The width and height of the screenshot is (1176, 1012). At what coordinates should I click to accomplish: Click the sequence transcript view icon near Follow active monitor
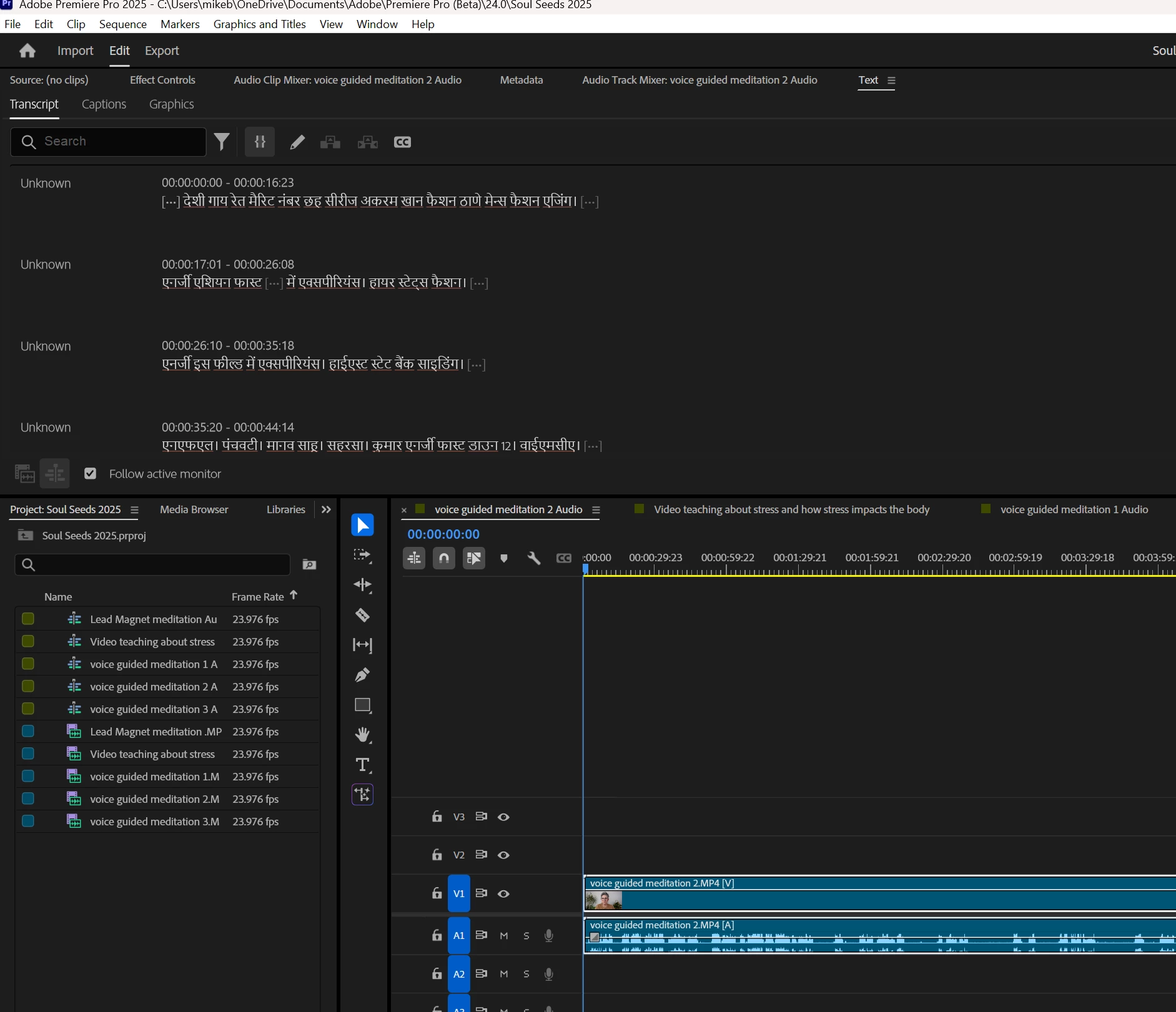[x=54, y=473]
